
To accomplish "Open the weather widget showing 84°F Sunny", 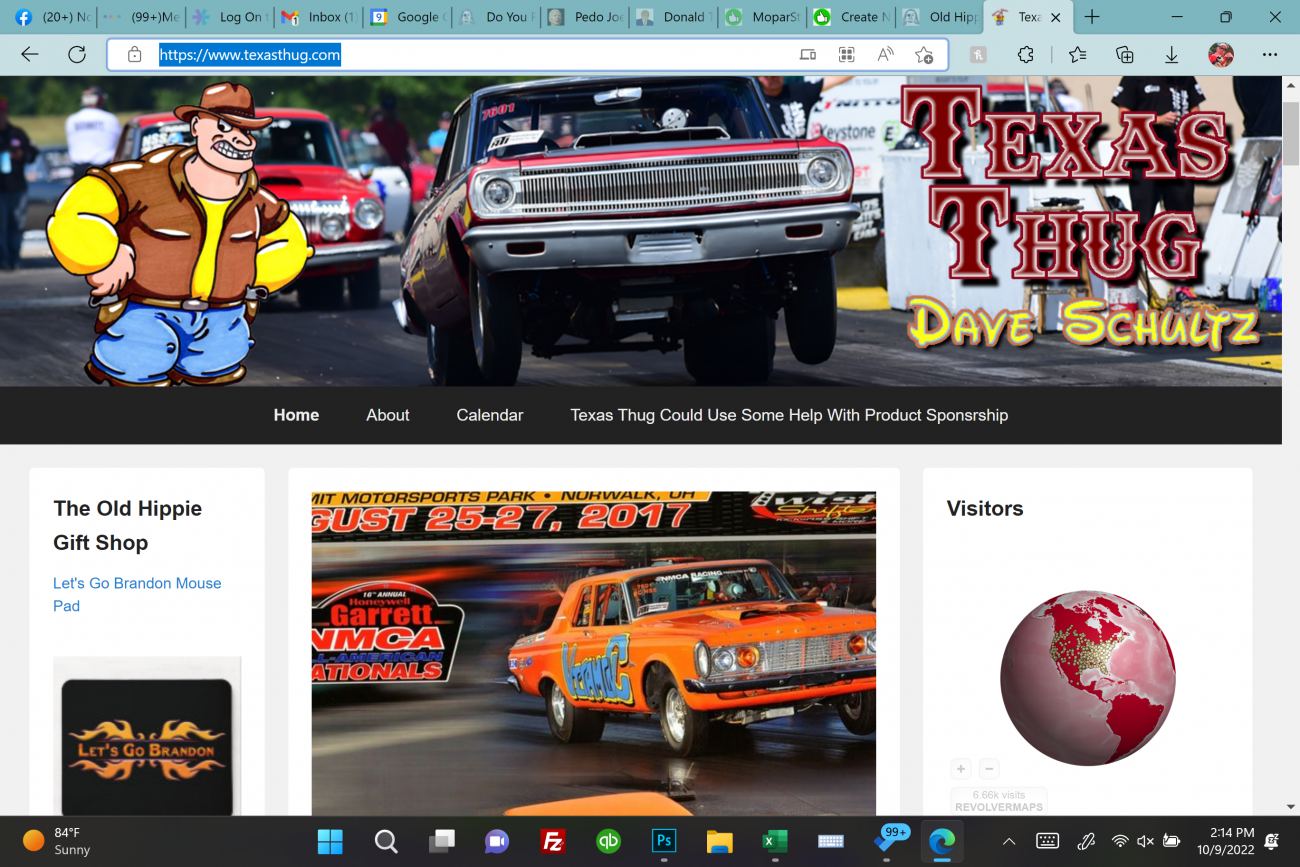I will pyautogui.click(x=58, y=841).
